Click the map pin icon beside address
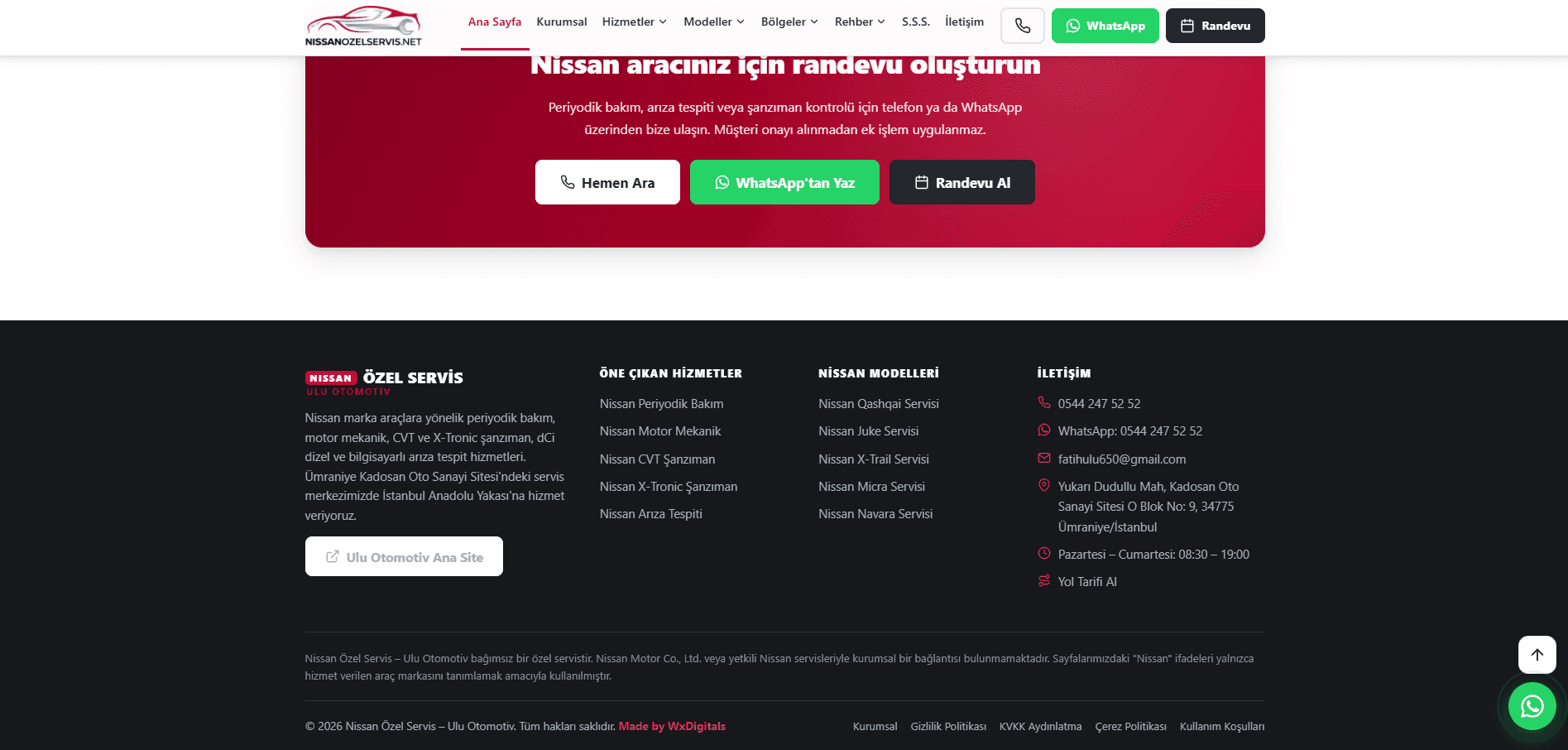This screenshot has height=750, width=1568. click(1044, 485)
